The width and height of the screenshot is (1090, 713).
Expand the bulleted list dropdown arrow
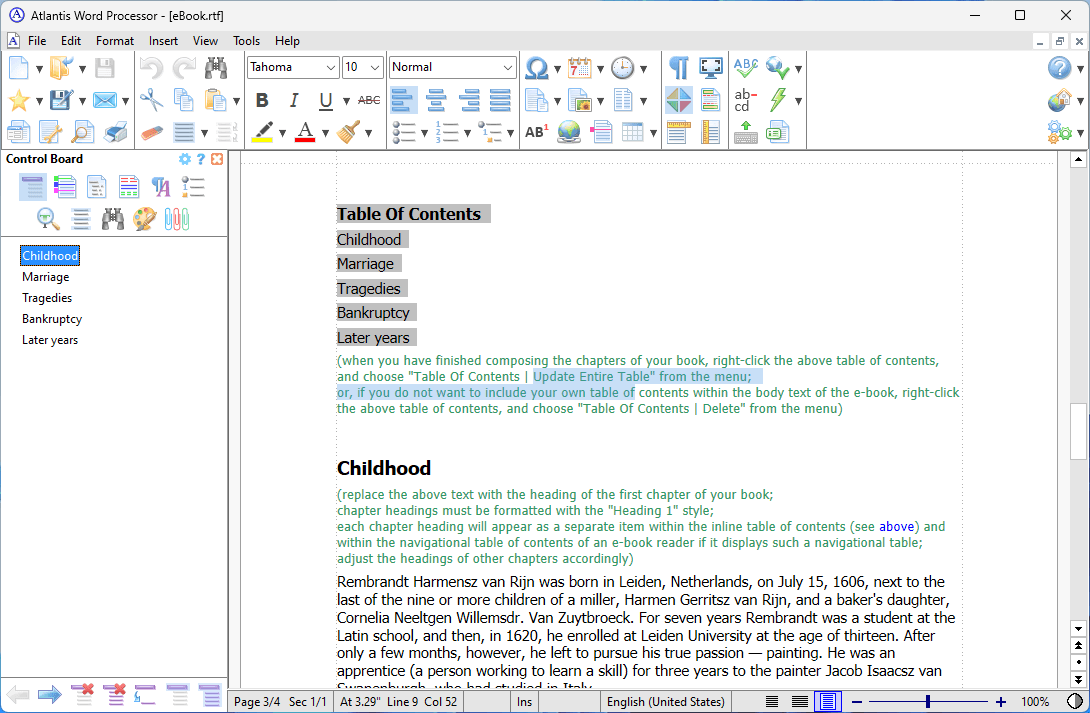(x=424, y=133)
